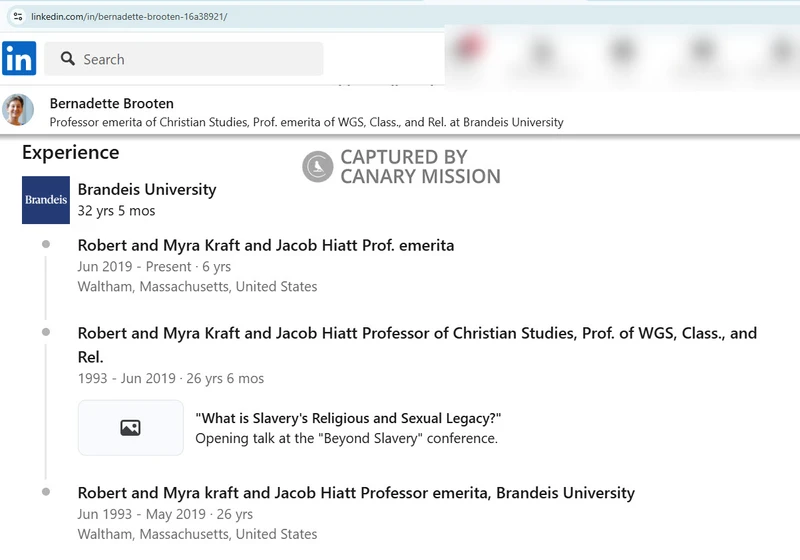The image size is (800, 560).
Task: Click the profile headline under Bernadette Brooten
Action: coord(307,122)
